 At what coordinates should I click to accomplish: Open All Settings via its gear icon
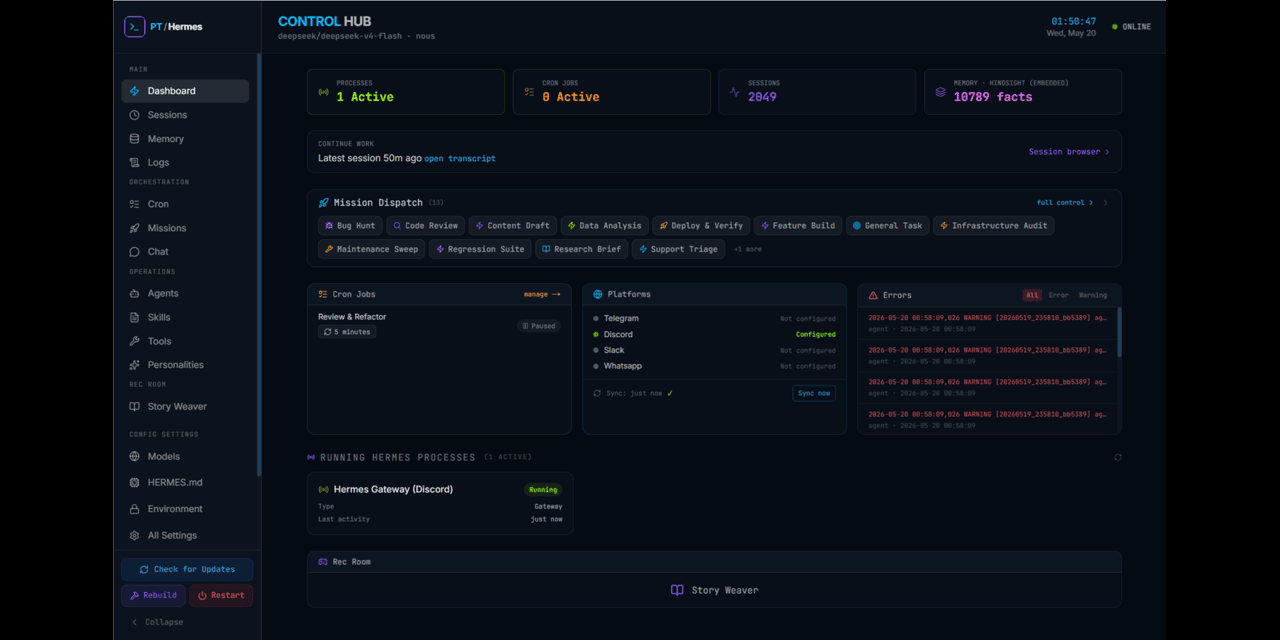tap(135, 536)
